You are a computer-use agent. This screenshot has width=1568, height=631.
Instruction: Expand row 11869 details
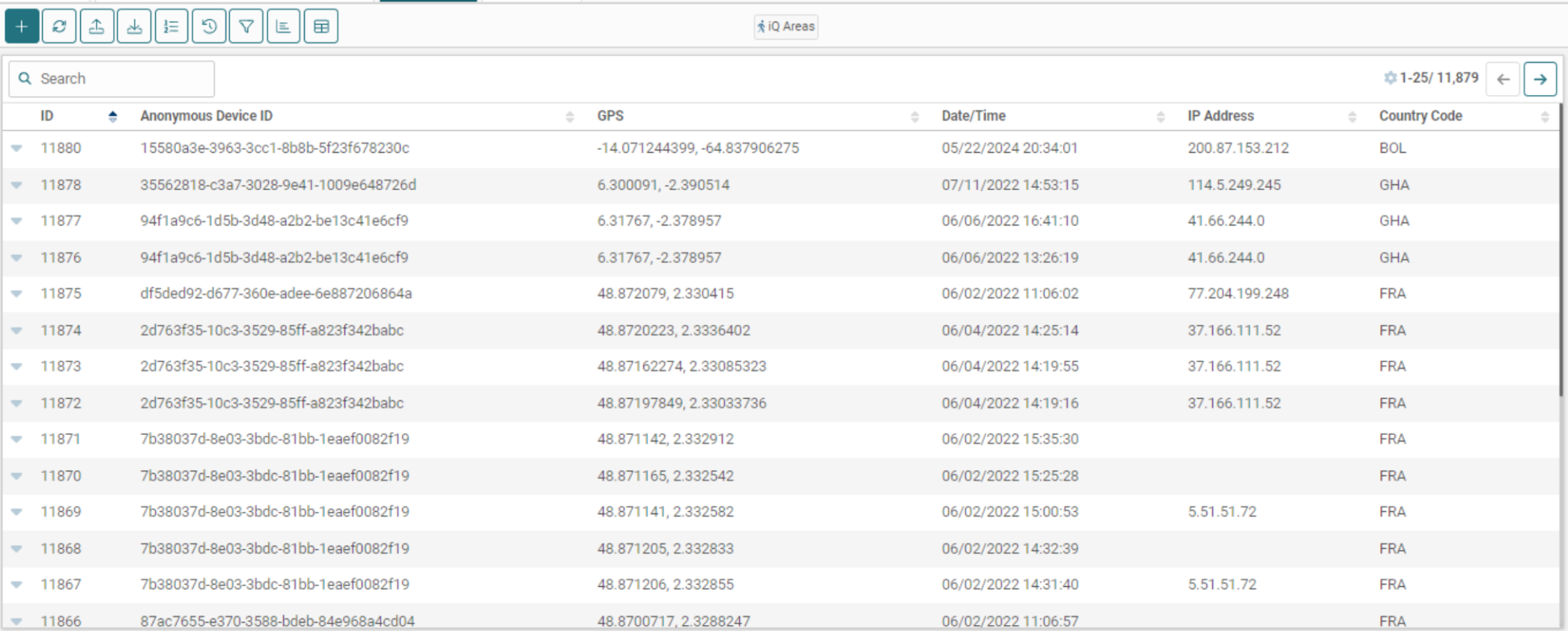pos(16,512)
